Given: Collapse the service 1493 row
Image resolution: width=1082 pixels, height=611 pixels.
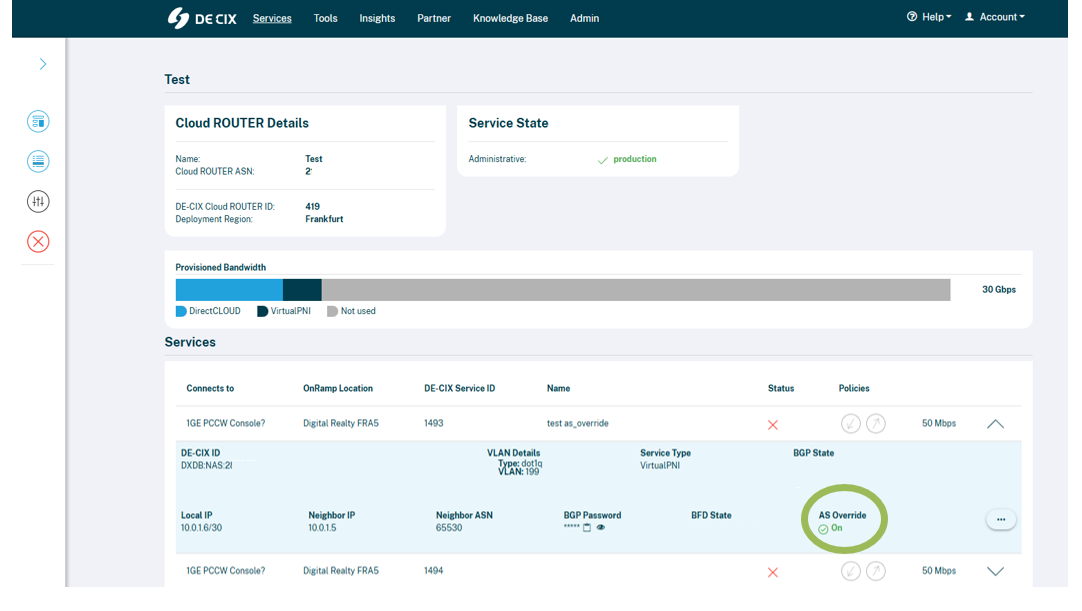Looking at the screenshot, I should (995, 424).
